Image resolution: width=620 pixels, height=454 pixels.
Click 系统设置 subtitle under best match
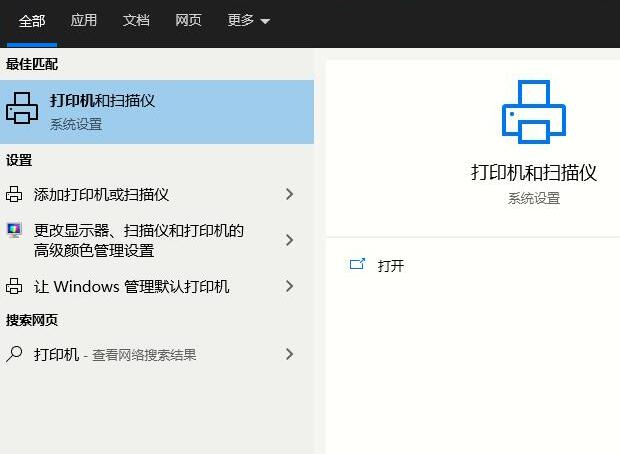[x=76, y=125]
